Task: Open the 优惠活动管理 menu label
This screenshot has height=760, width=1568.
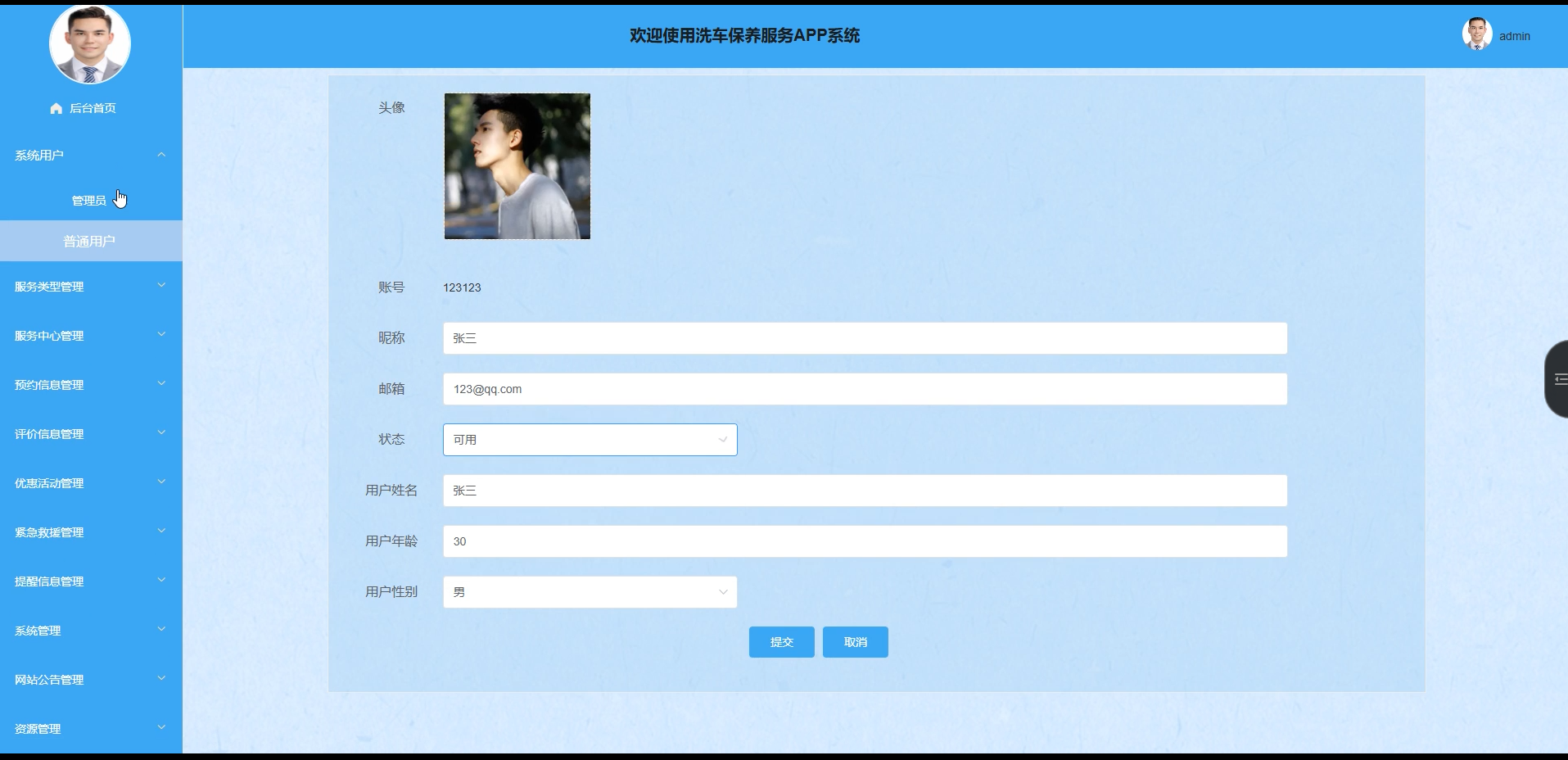Action: 49,483
